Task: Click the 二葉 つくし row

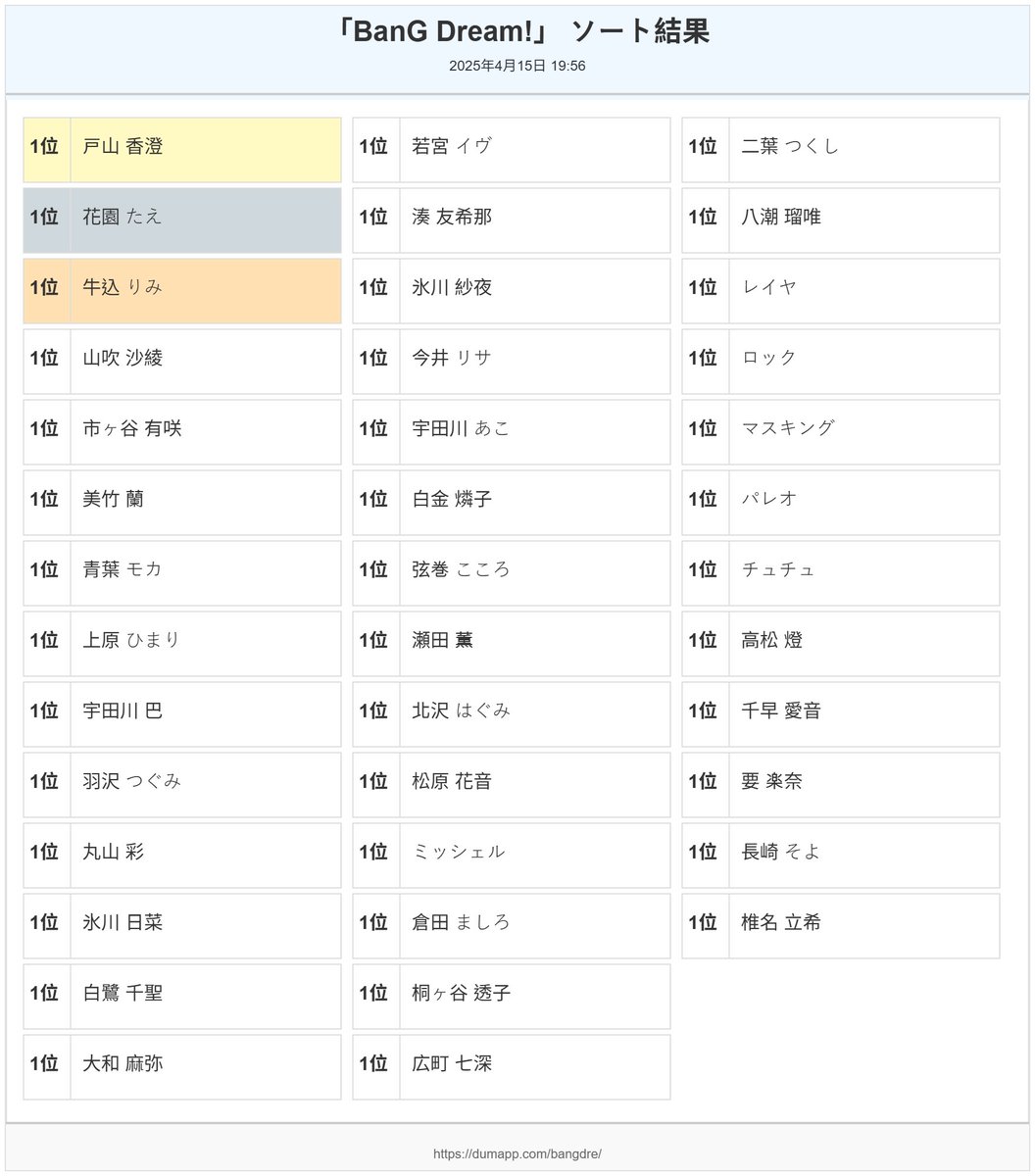Action: pyautogui.click(x=841, y=150)
